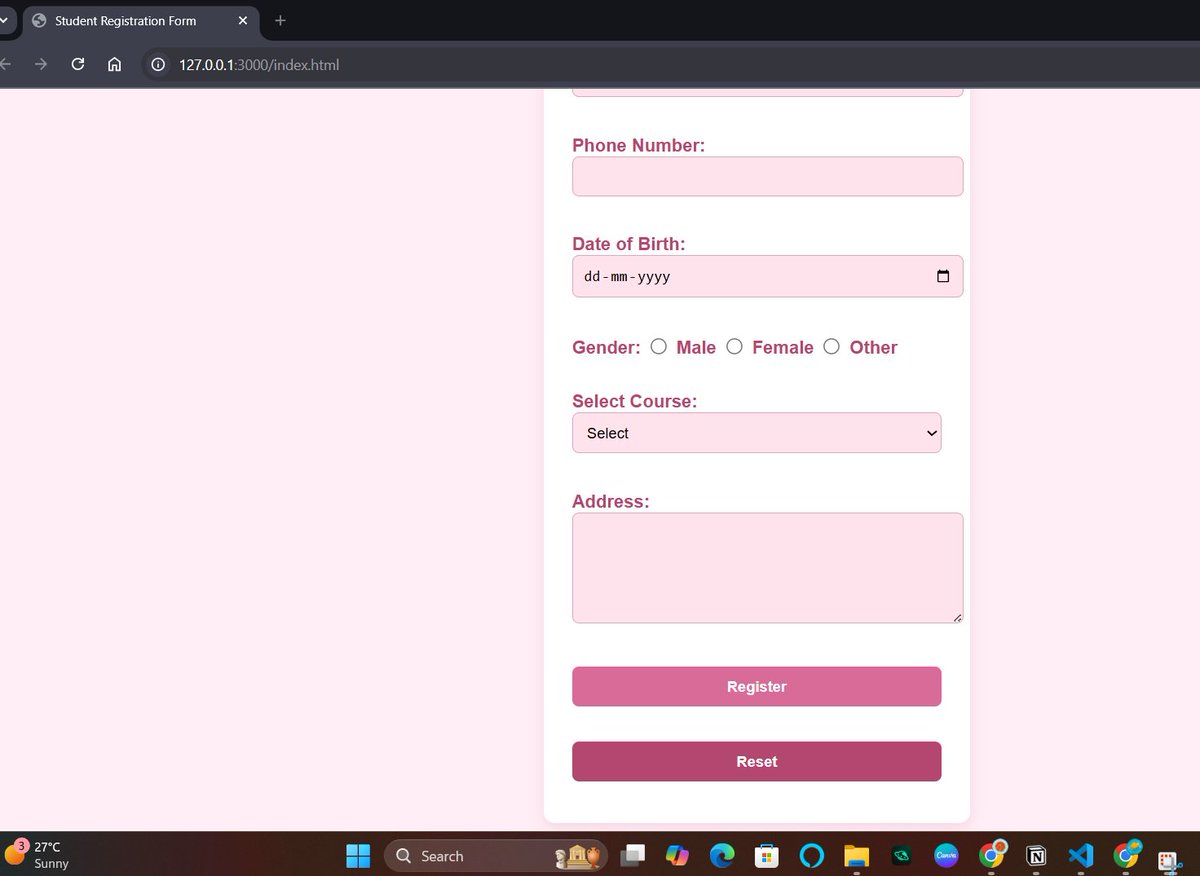Select the Female gender radio button
The width and height of the screenshot is (1200, 876).
pyautogui.click(x=735, y=346)
